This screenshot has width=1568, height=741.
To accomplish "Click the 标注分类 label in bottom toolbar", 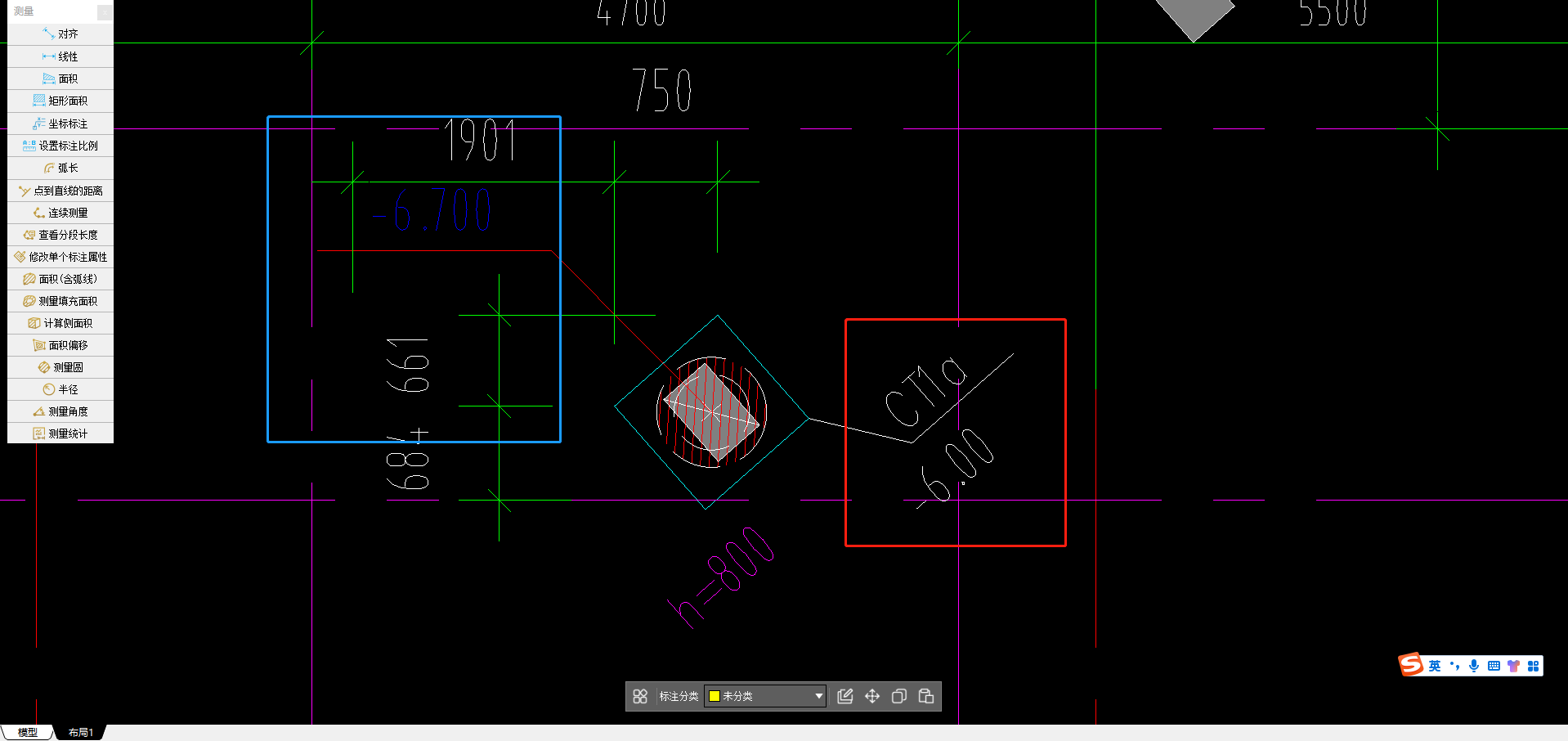I will coord(679,696).
